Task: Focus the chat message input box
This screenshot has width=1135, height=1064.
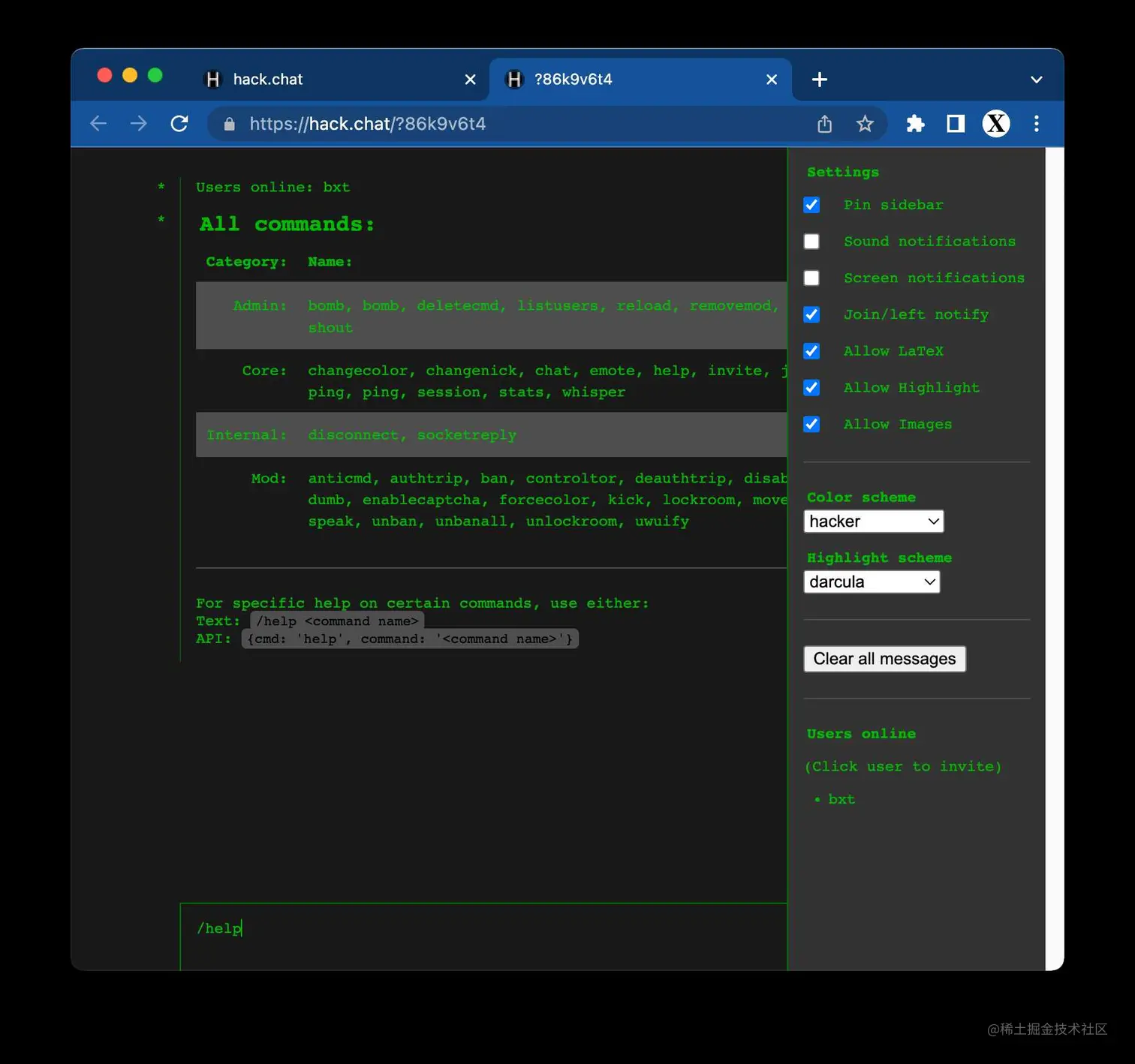Action: tap(483, 936)
